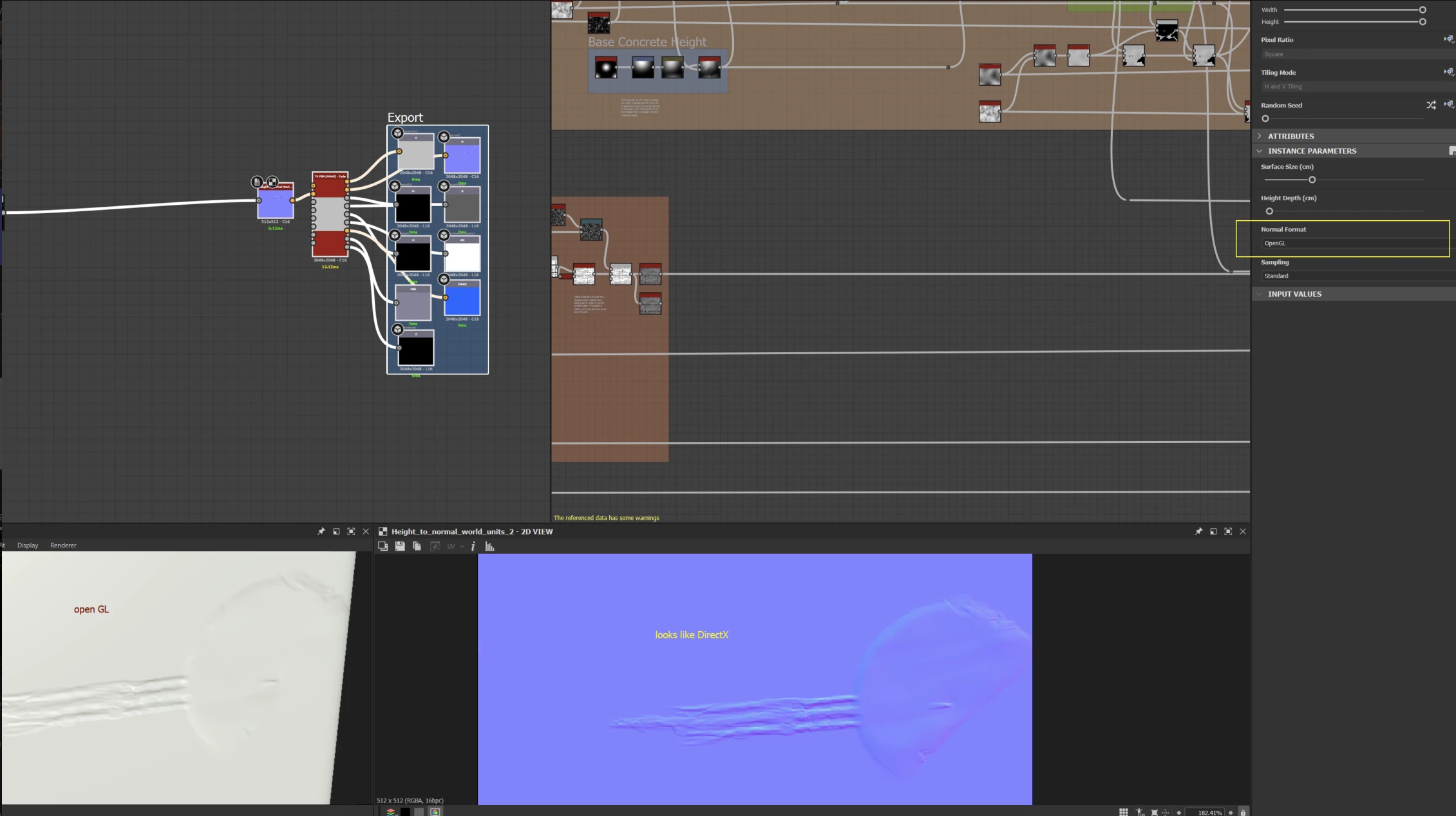Click the copy to clipboard icon in 2D view
The width and height of the screenshot is (1456, 816).
(x=417, y=546)
